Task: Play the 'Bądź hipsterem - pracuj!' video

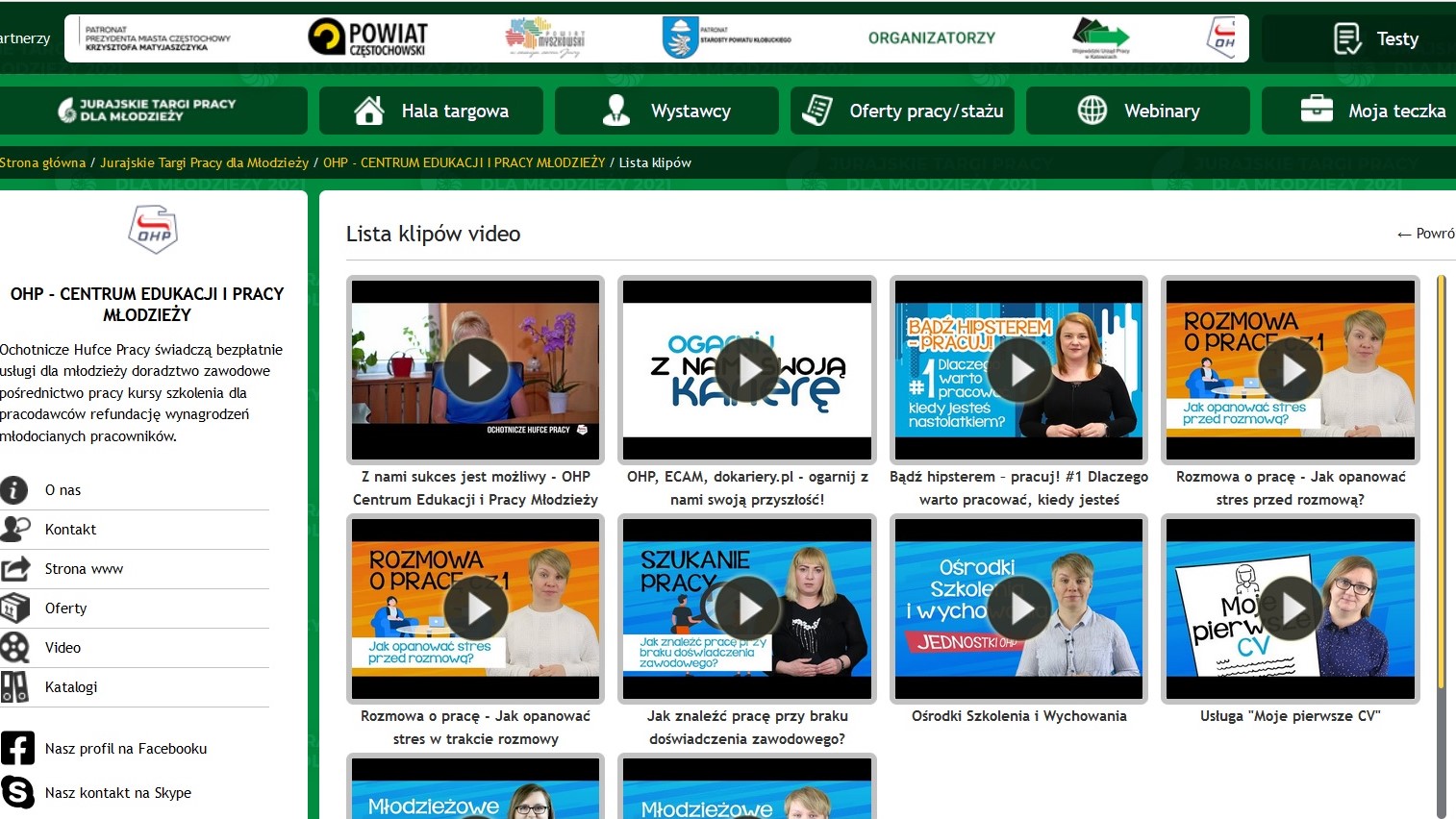Action: point(1019,370)
